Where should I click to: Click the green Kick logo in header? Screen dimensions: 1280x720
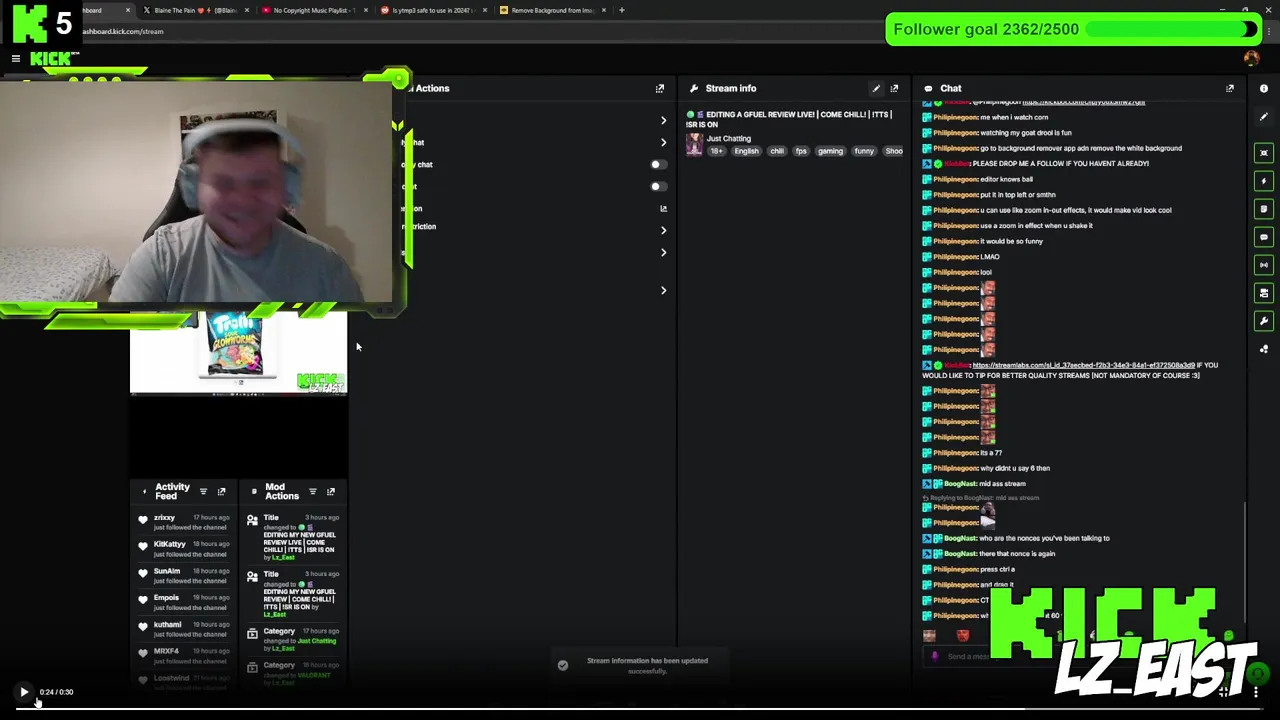(52, 59)
